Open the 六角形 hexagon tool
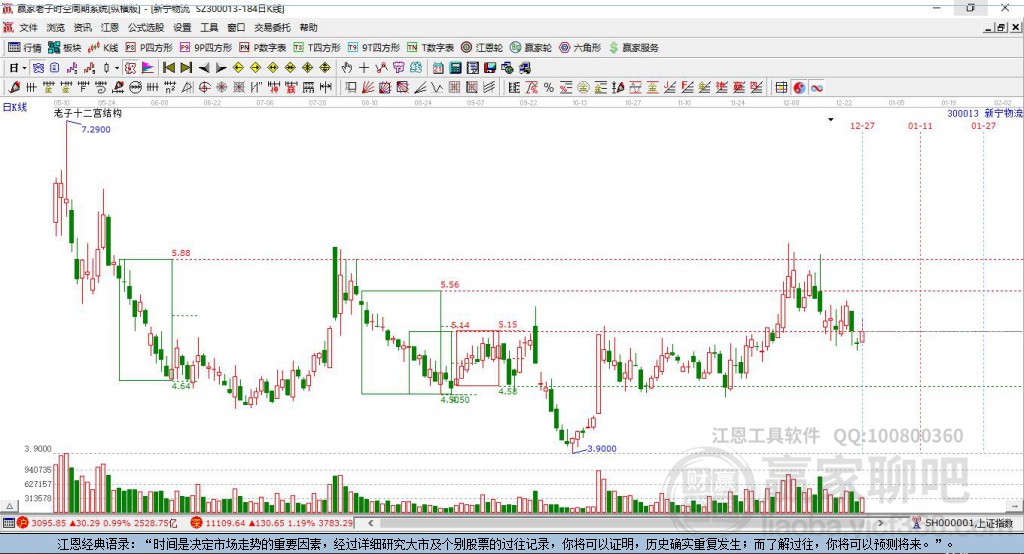The width and height of the screenshot is (1024, 554). (580, 48)
